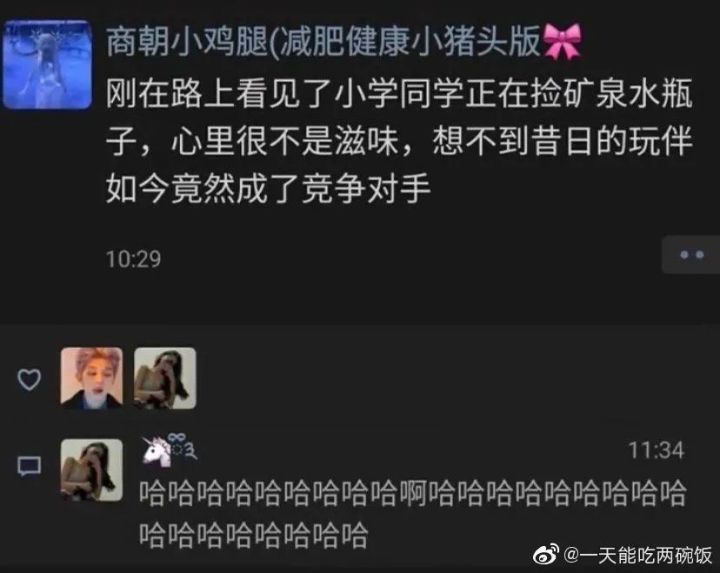This screenshot has height=573, width=720.
Task: Select the post text starting 刚在路上看见了
Action: pyautogui.click(x=399, y=141)
